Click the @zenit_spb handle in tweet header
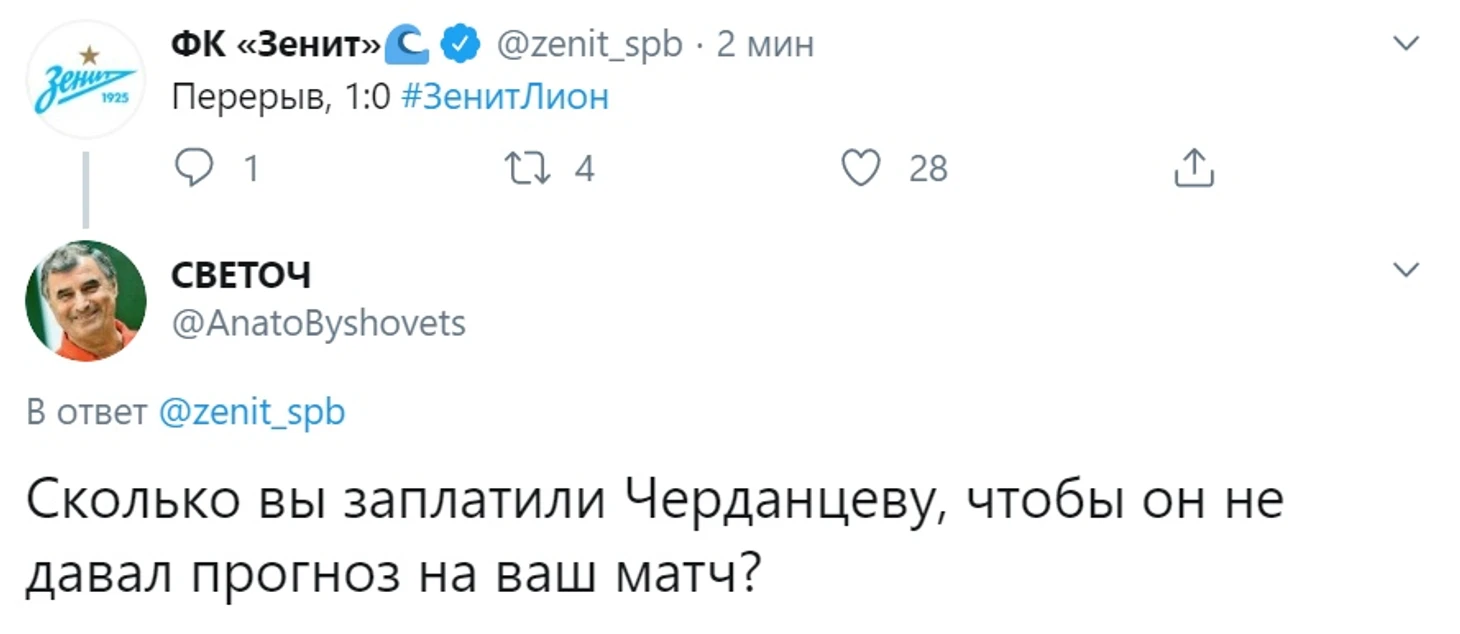Viewport: 1460px width, 634px height. click(590, 45)
